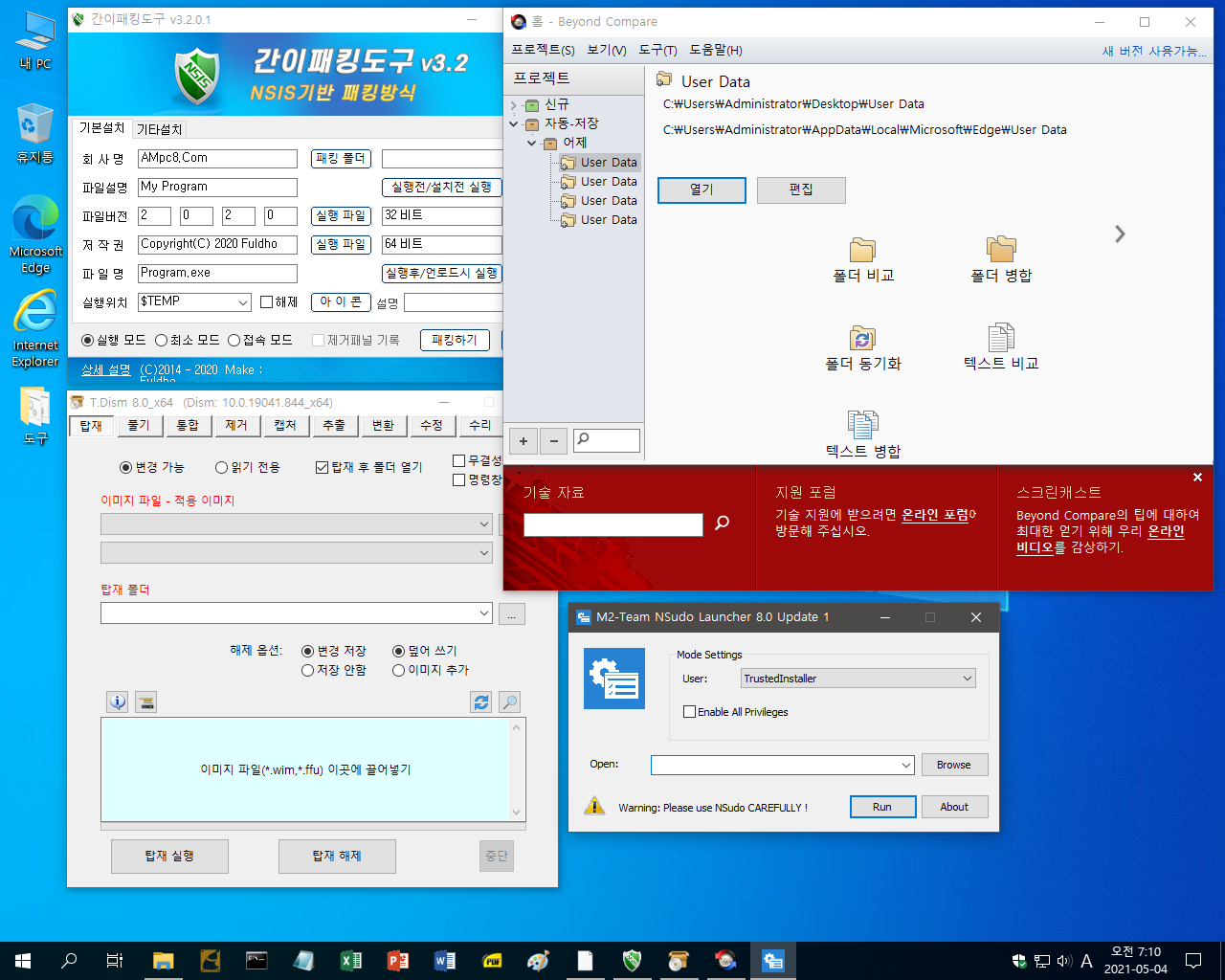
Task: Open the NSudo User TrustedInstaller dropdown
Action: [968, 679]
